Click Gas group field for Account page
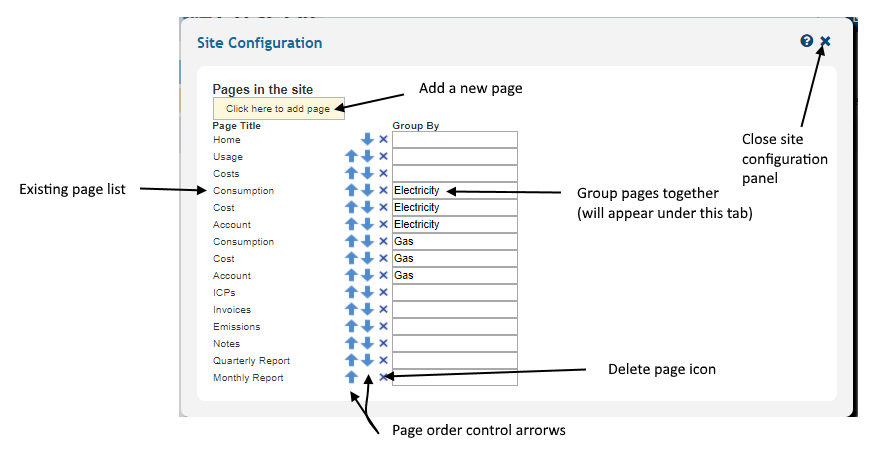The width and height of the screenshot is (880, 455). tap(454, 276)
